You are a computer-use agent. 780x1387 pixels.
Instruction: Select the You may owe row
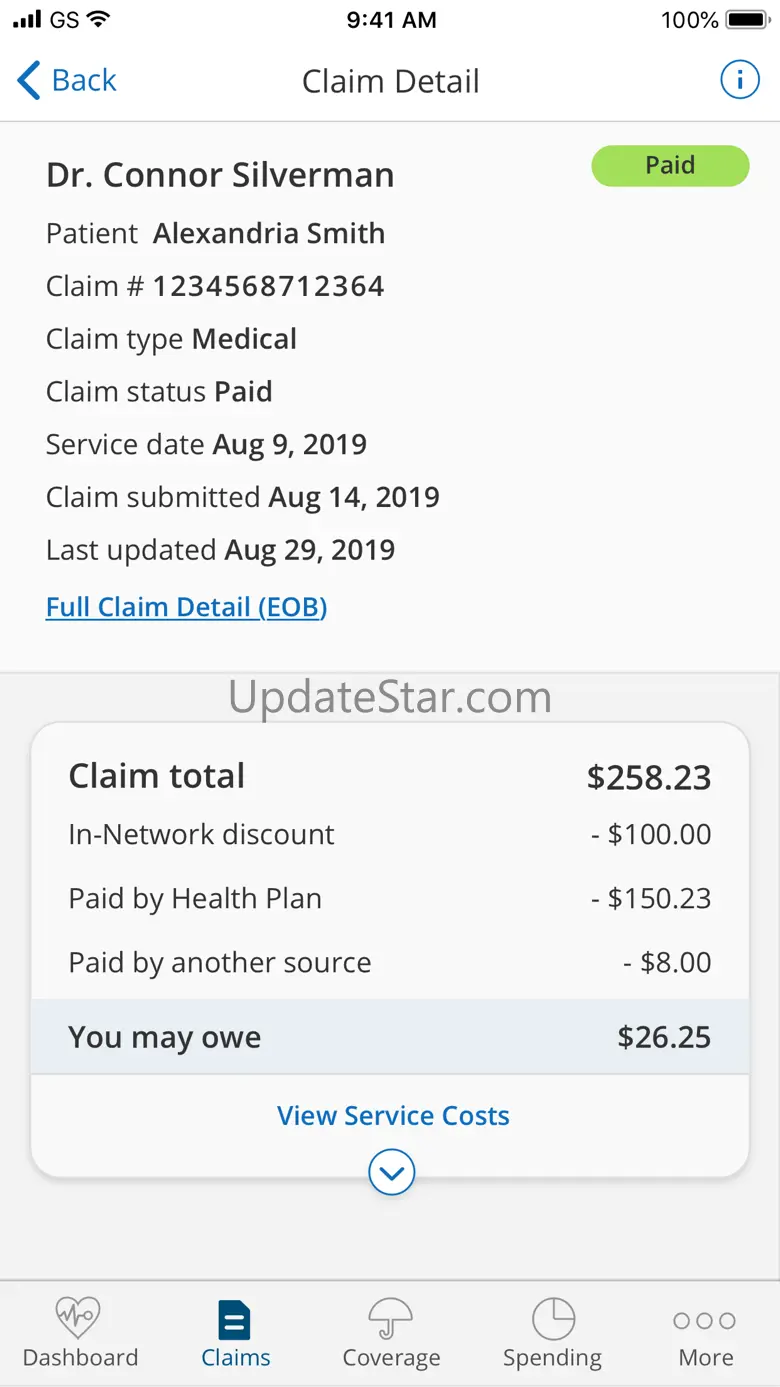point(390,1037)
